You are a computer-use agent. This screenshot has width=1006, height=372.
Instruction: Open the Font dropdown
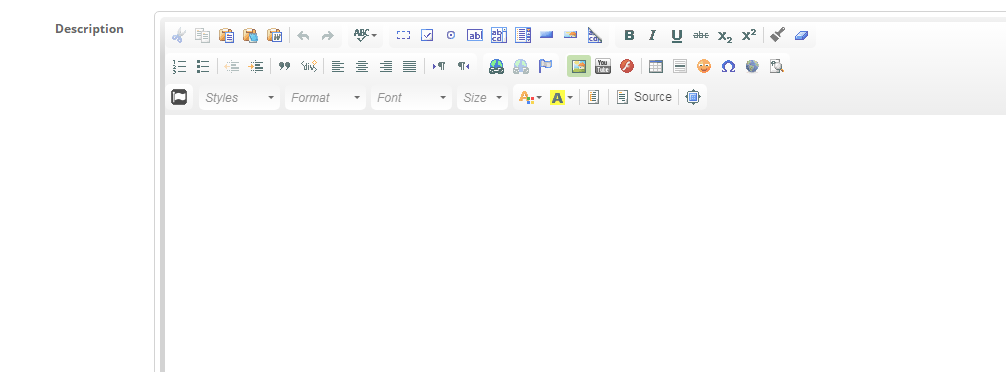tap(411, 97)
